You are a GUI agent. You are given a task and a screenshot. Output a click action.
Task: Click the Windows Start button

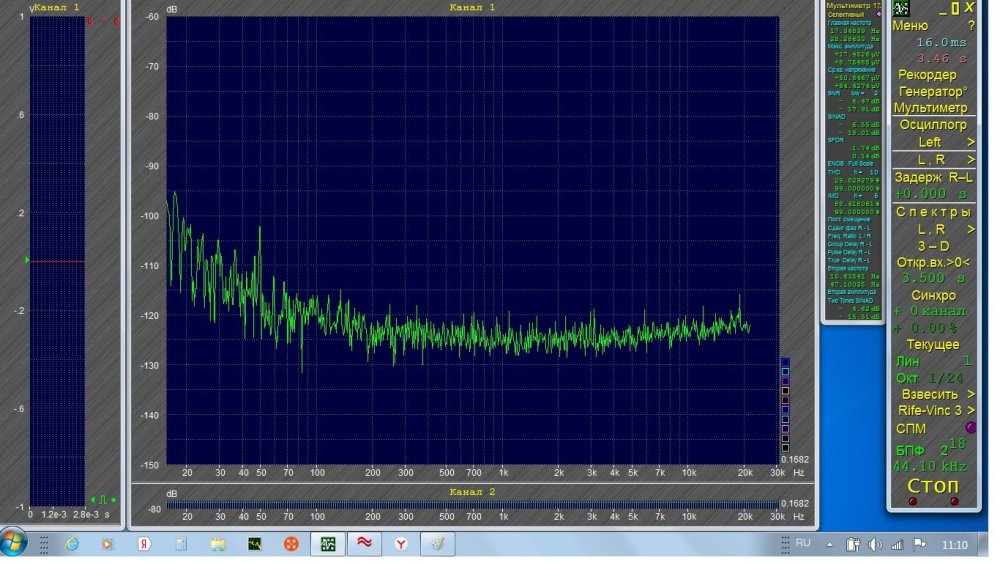[14, 544]
